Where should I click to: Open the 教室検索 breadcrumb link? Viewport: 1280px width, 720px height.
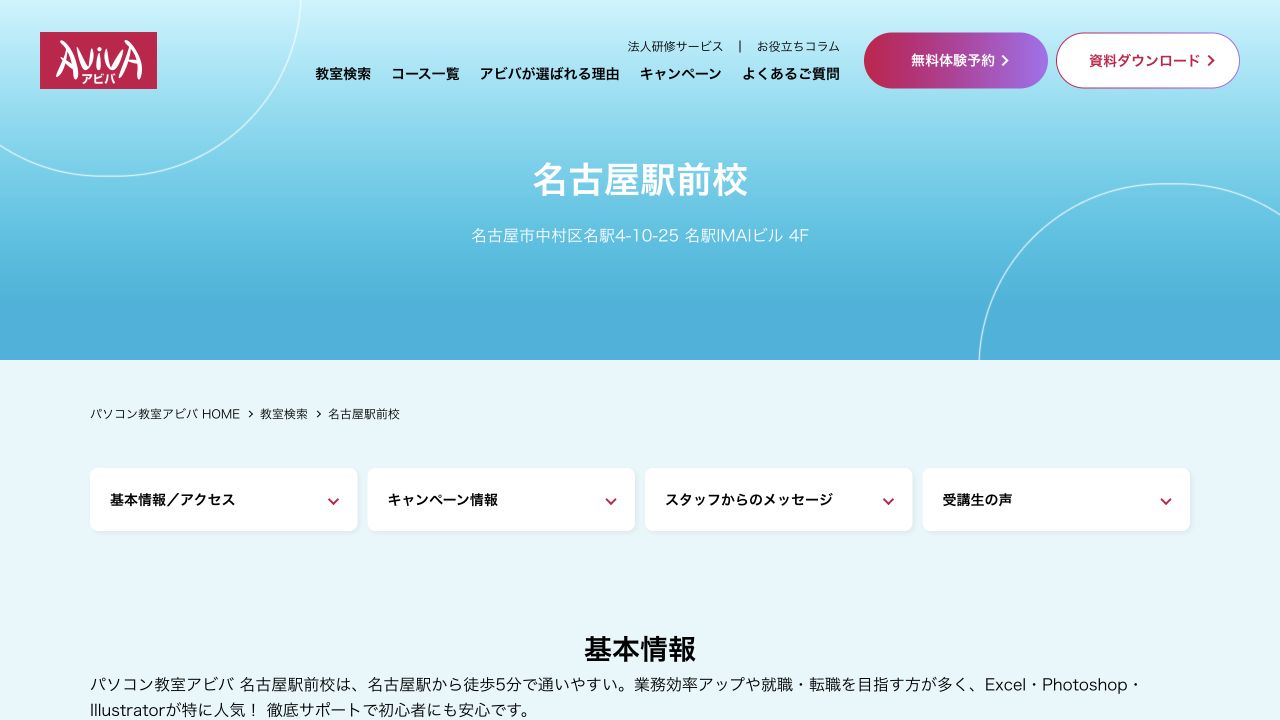tap(284, 414)
